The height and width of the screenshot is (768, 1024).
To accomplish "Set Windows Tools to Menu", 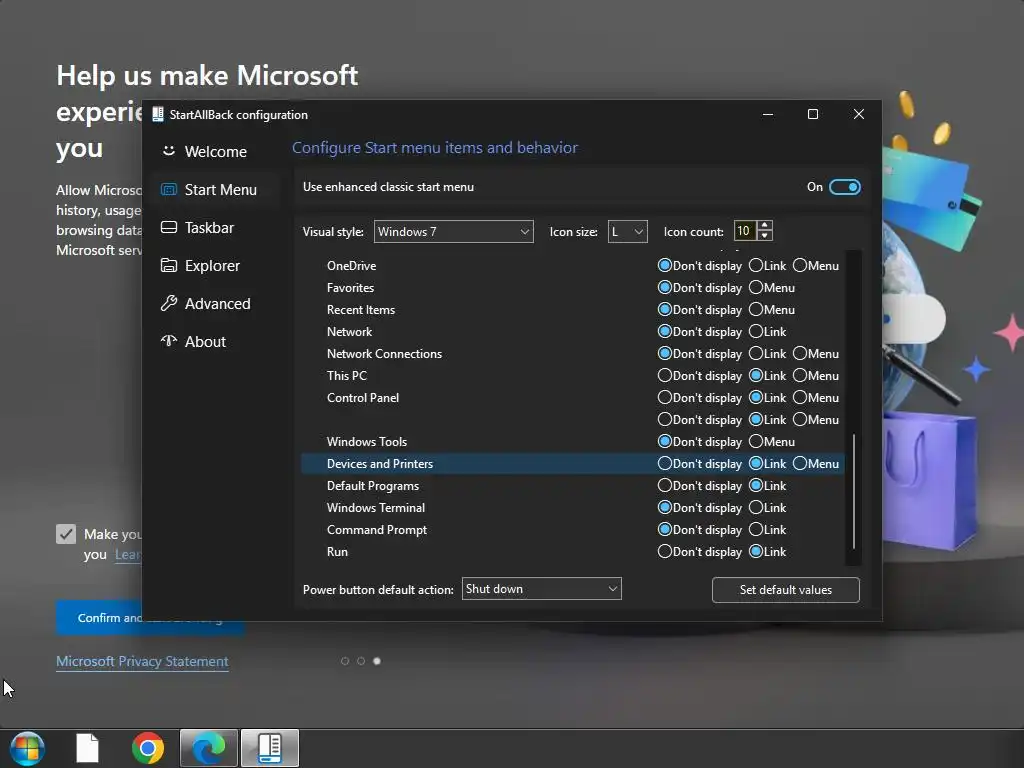I will [772, 441].
